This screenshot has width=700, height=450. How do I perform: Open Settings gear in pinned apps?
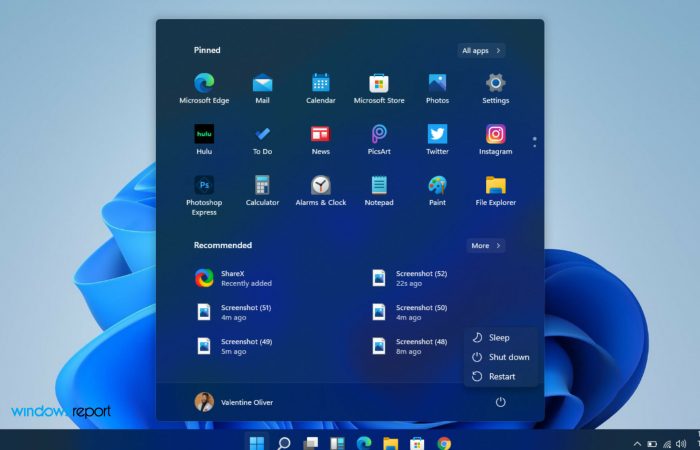click(496, 89)
